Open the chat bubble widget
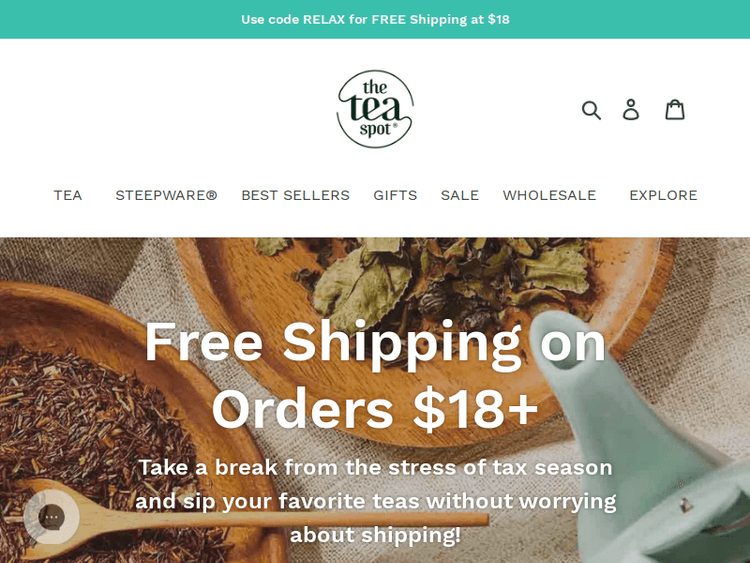This screenshot has height=563, width=750. click(52, 517)
